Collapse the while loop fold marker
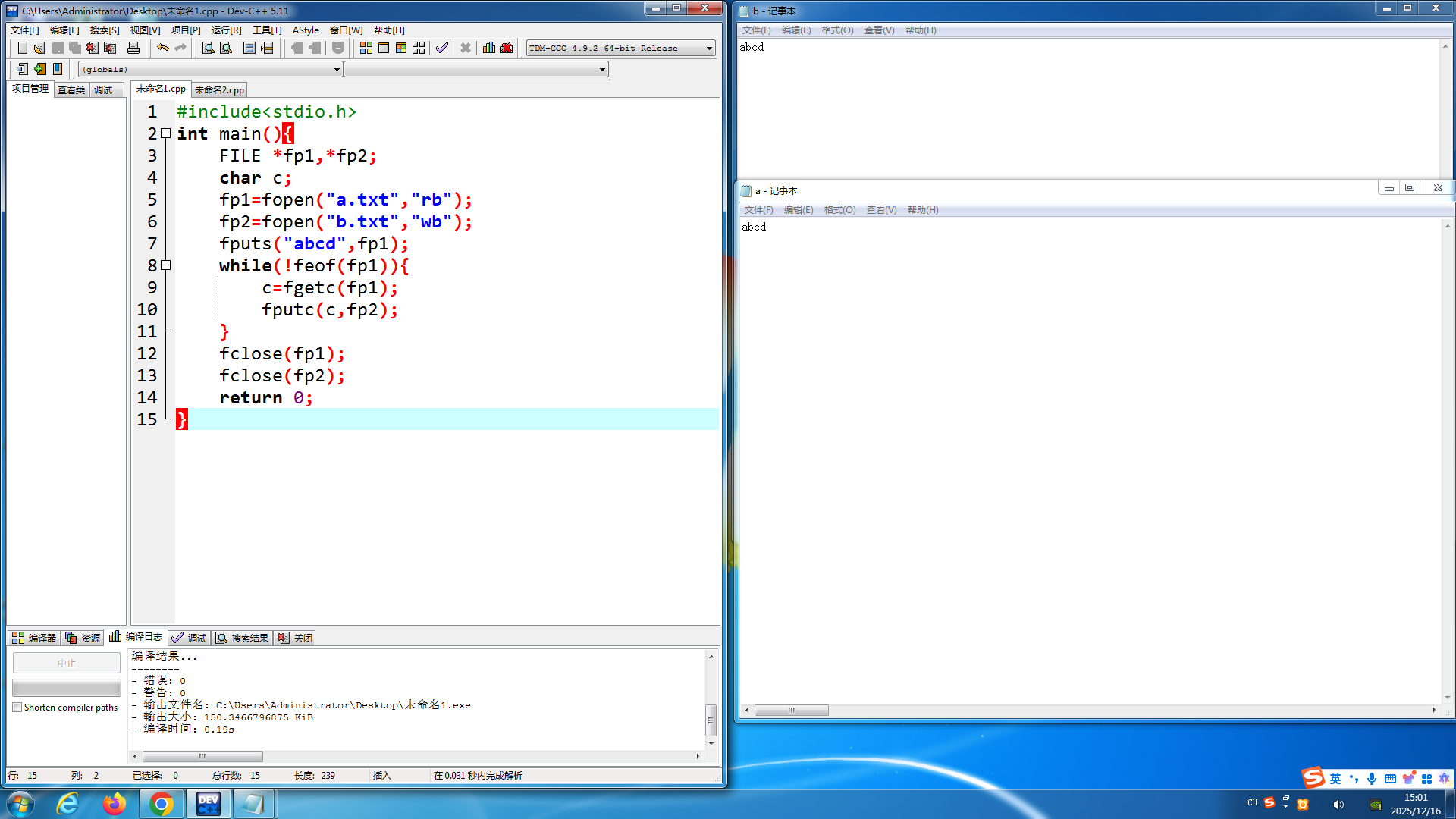This screenshot has width=1456, height=819. click(x=166, y=265)
